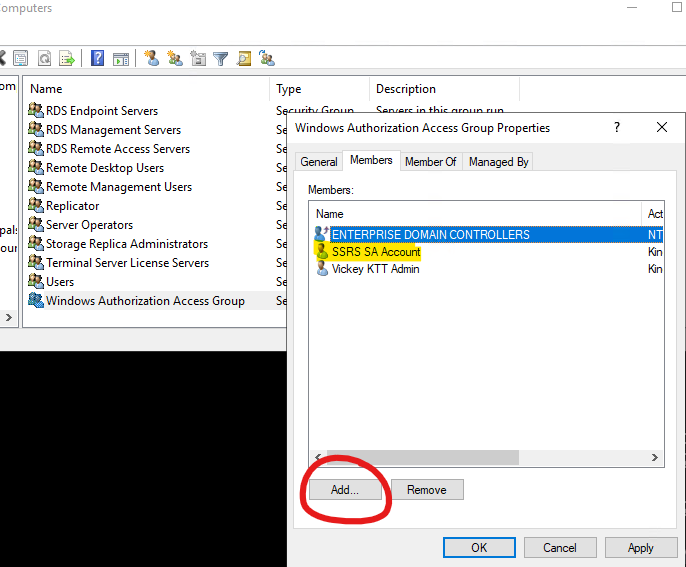The image size is (686, 567).
Task: Click the Filter funnel toolbar icon
Action: (220, 59)
